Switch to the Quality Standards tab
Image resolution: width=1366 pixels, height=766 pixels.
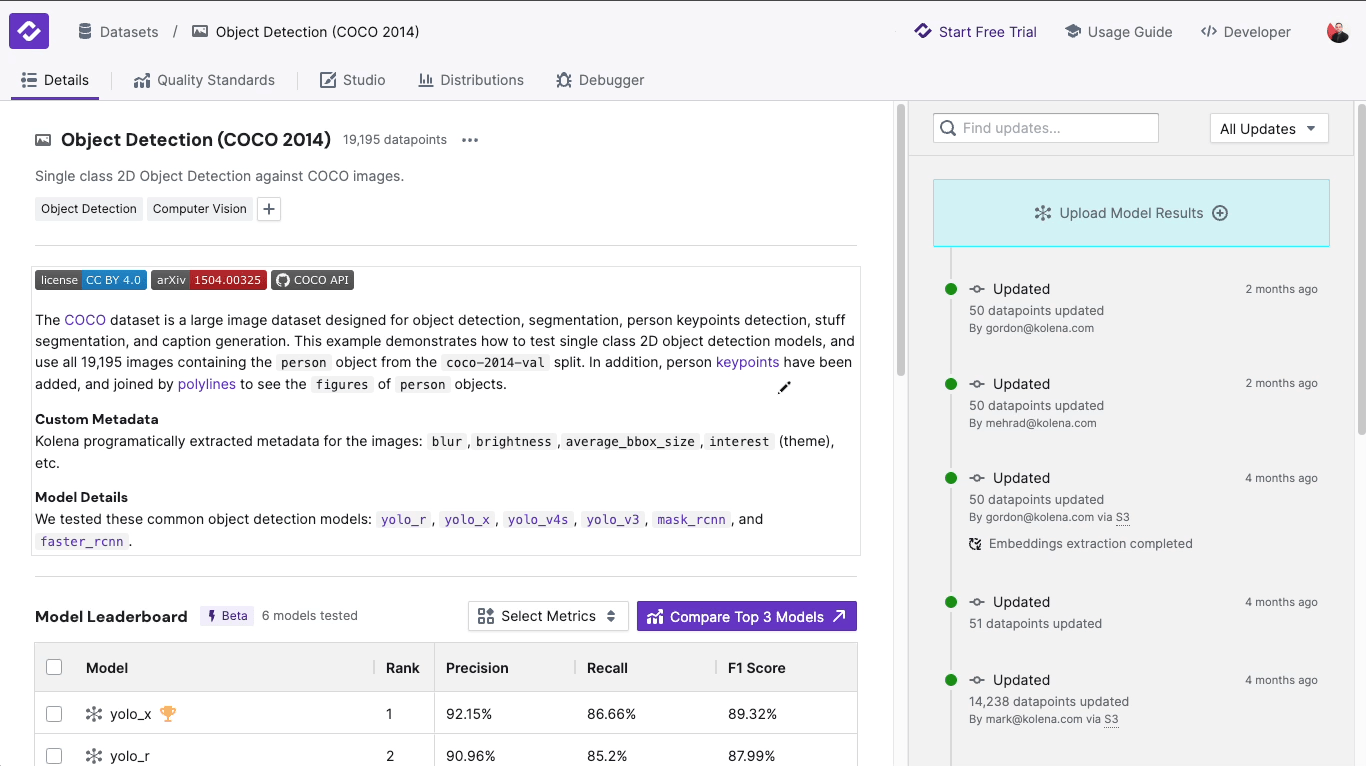click(204, 80)
